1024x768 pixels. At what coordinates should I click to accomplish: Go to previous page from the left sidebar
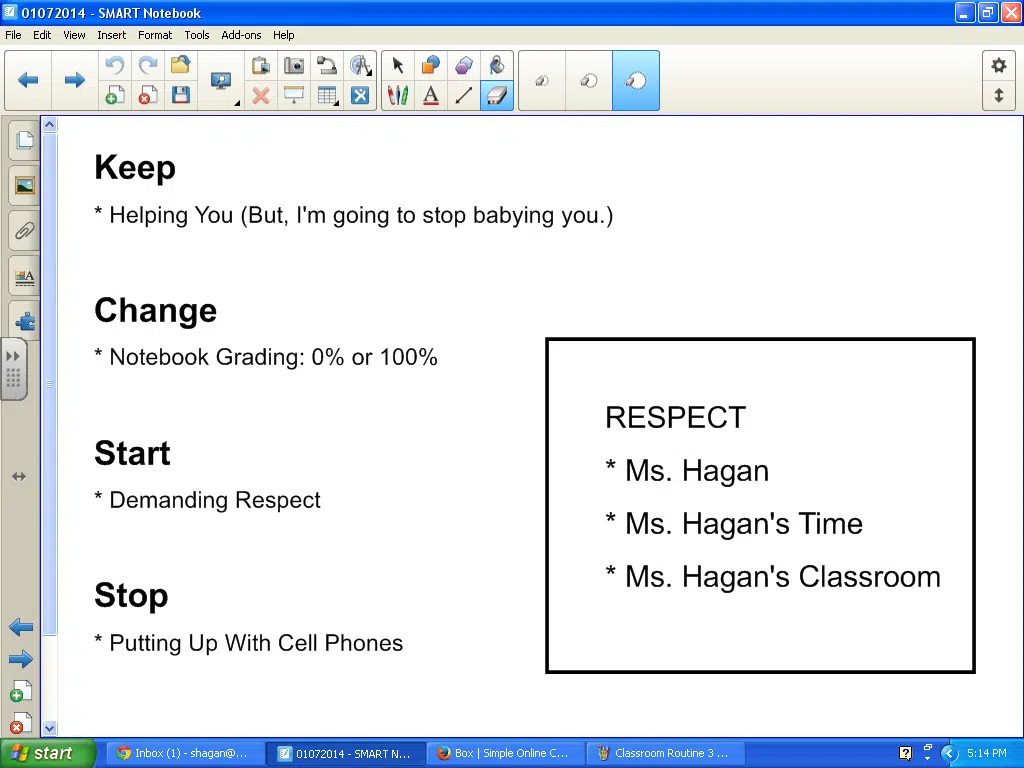(x=21, y=628)
